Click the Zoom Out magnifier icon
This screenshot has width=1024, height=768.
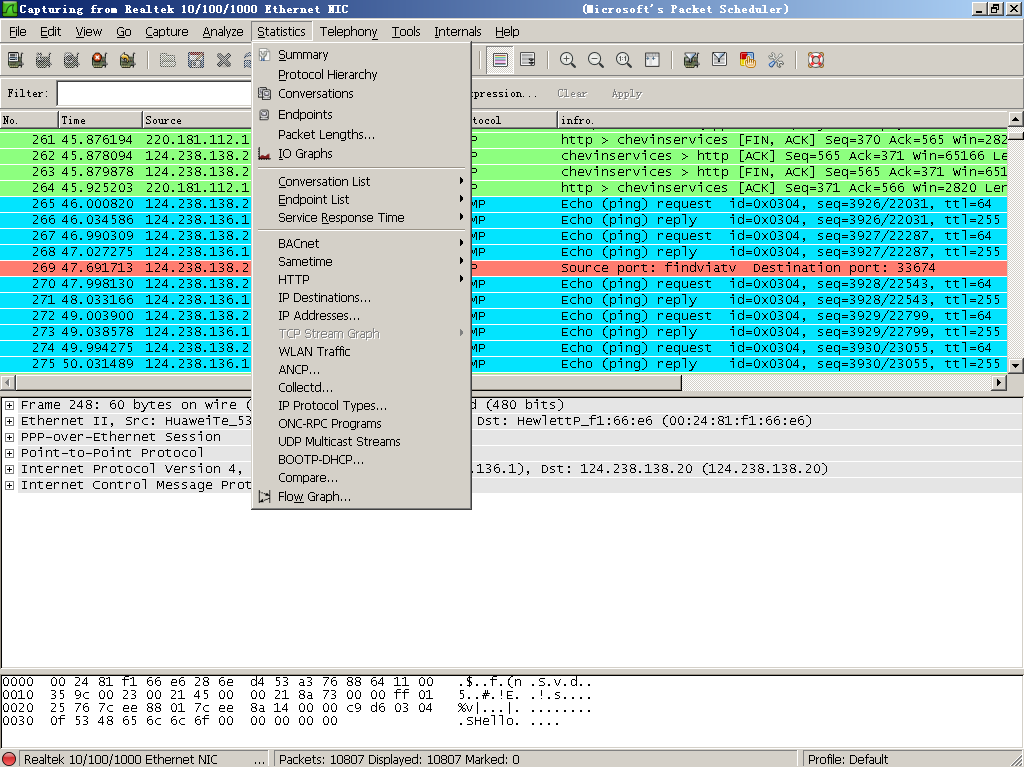[596, 60]
